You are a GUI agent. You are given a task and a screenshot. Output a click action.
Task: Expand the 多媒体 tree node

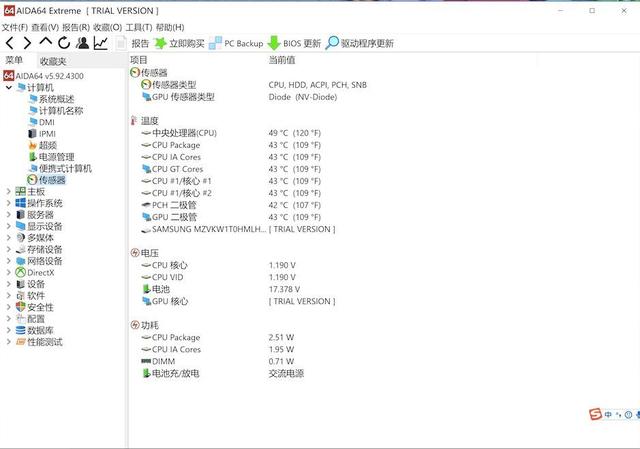(9, 238)
